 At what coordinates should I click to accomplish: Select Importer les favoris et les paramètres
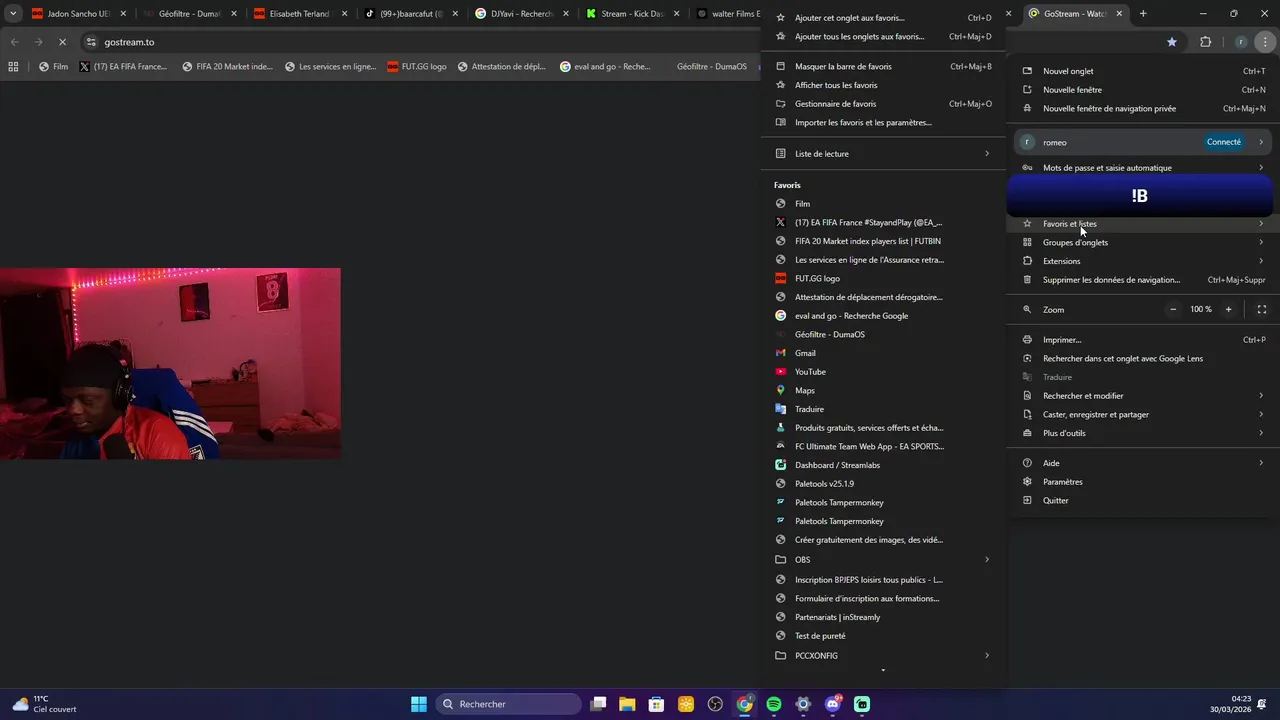coord(883,122)
